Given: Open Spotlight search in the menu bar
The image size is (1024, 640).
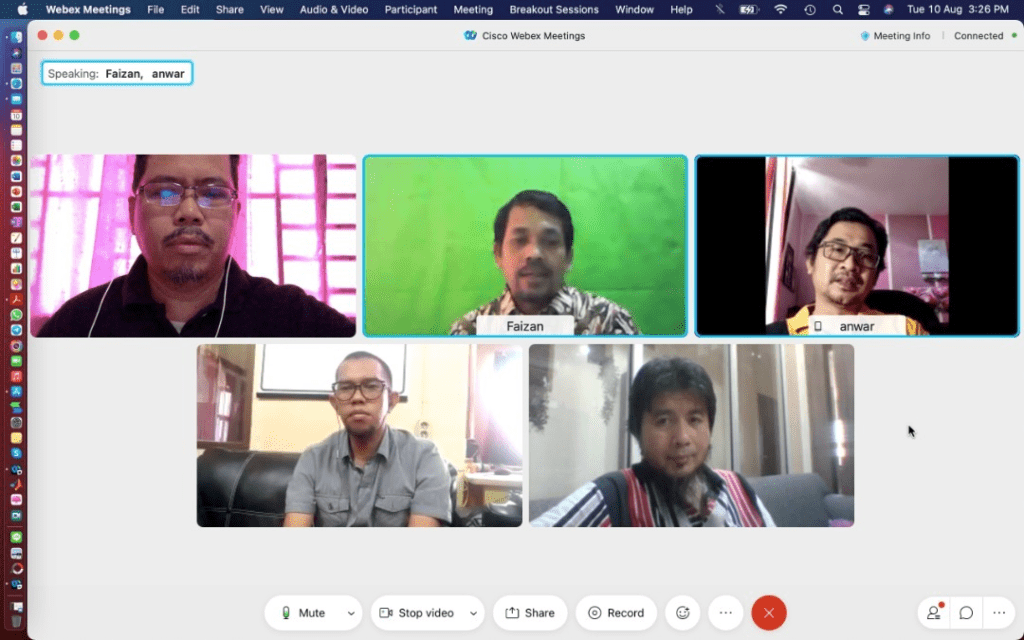Looking at the screenshot, I should pos(837,9).
